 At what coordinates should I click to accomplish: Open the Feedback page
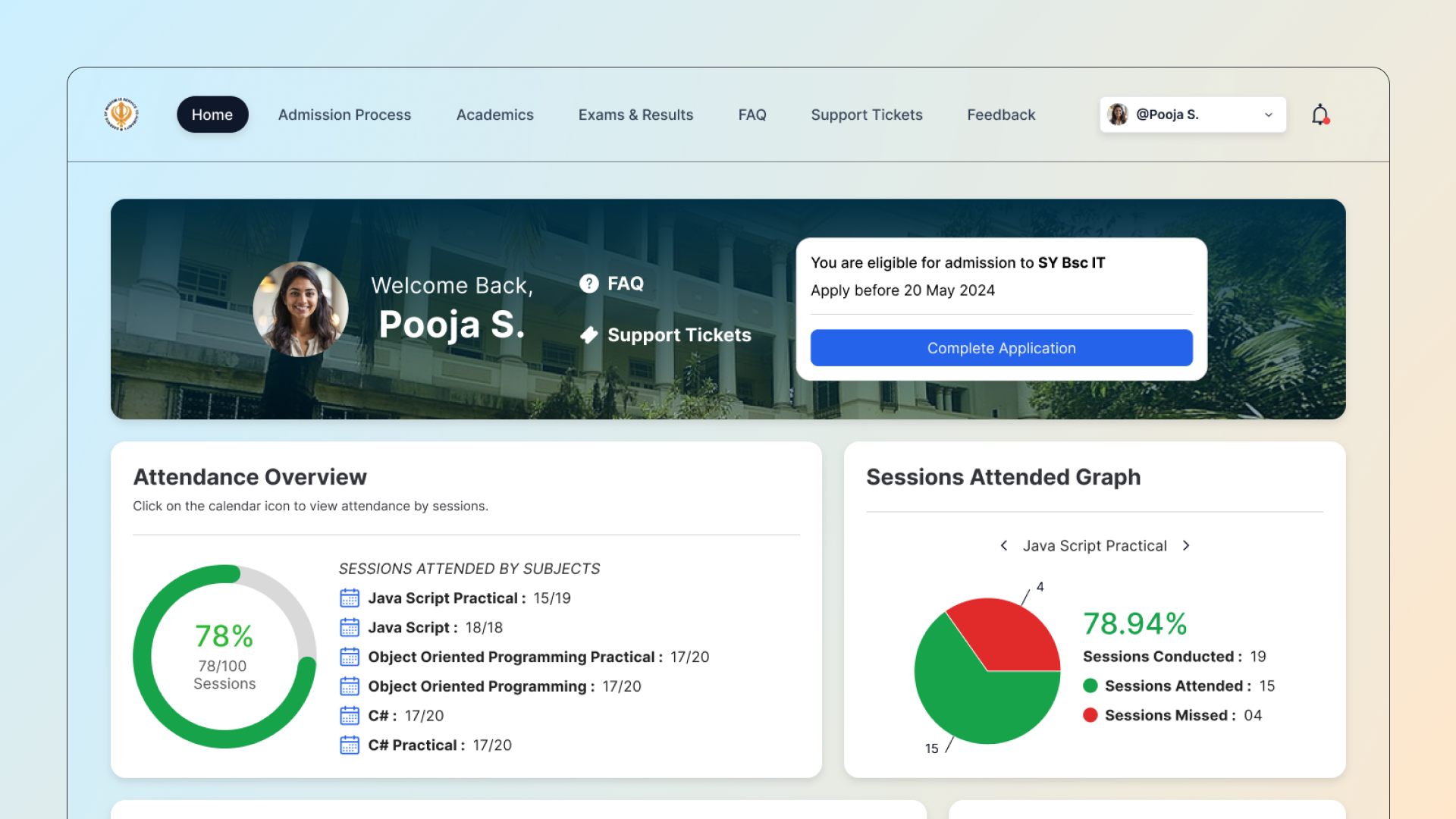click(x=1001, y=115)
